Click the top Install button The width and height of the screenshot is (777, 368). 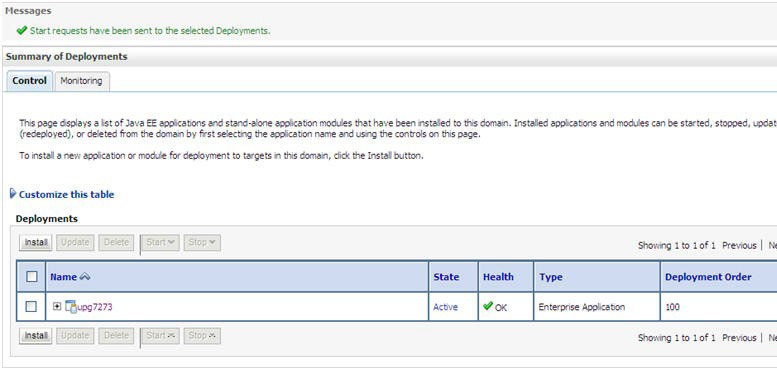(36, 243)
